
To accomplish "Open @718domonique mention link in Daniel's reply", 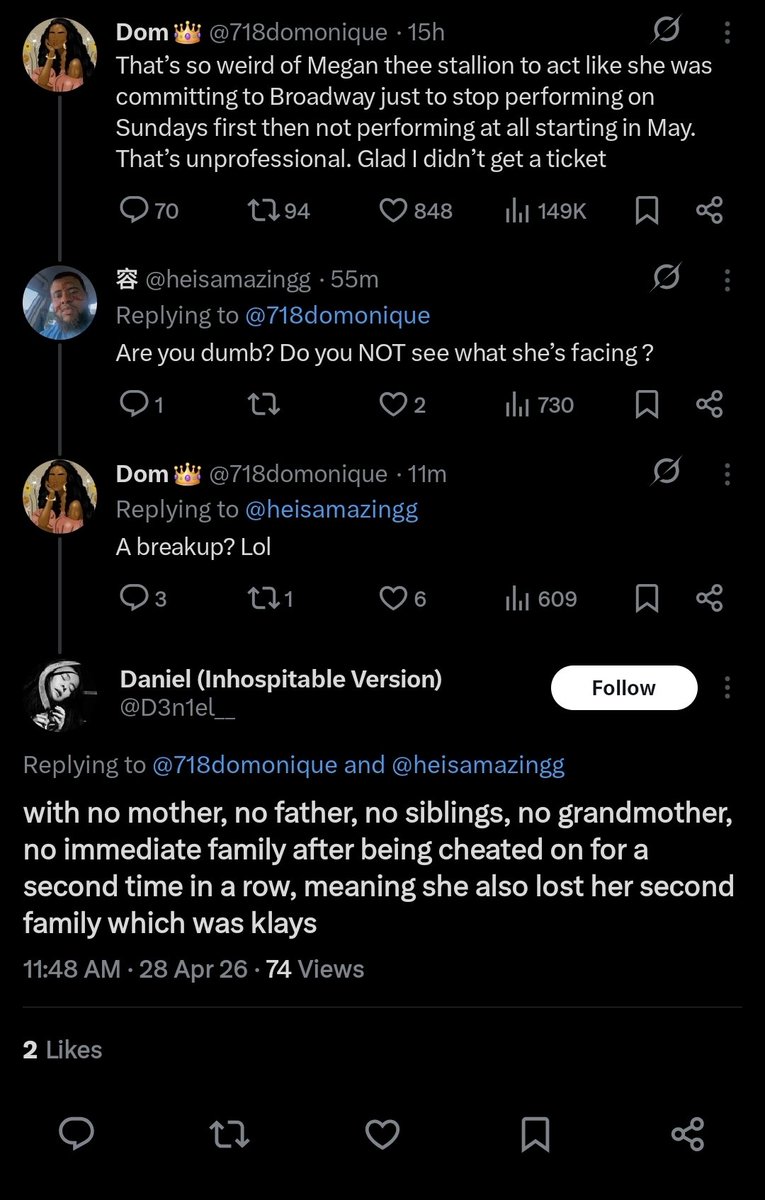I will 244,766.
